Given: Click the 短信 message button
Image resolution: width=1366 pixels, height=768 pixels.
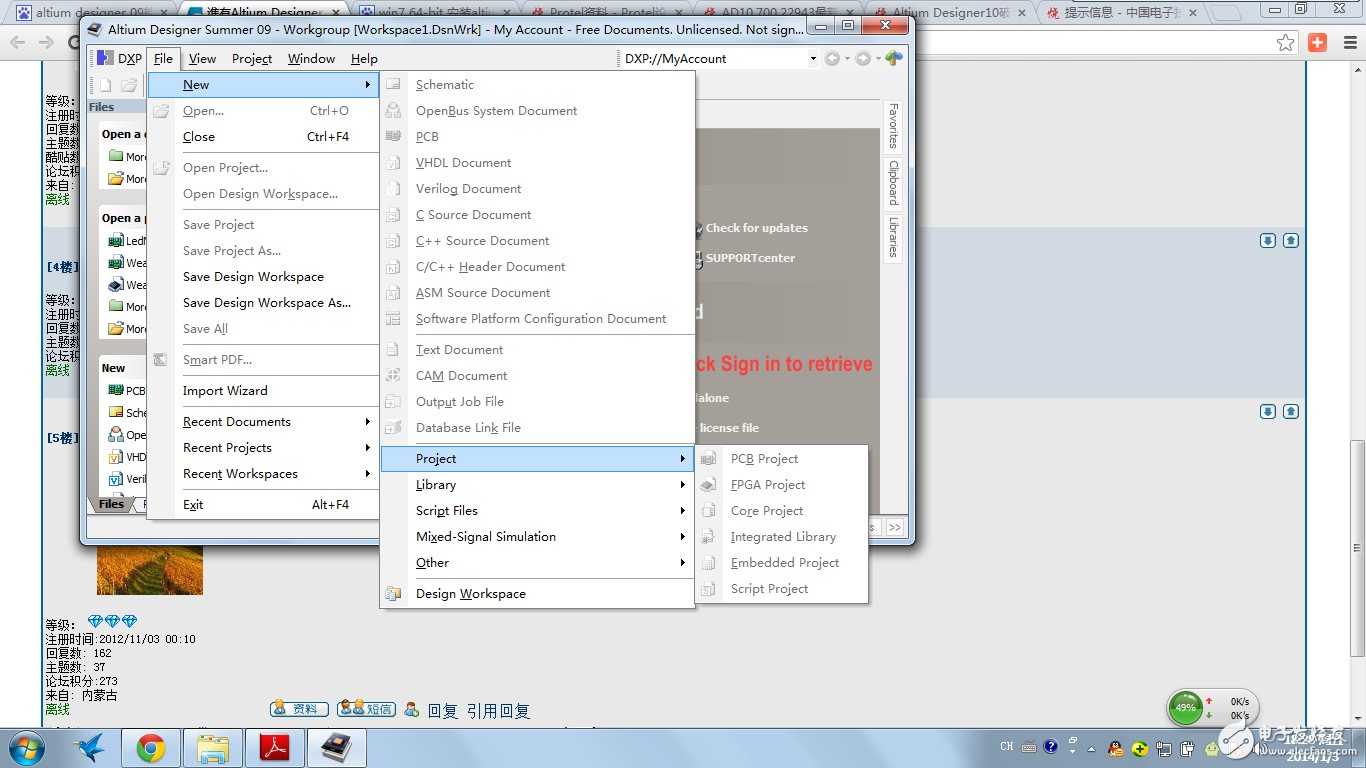Looking at the screenshot, I should [366, 709].
